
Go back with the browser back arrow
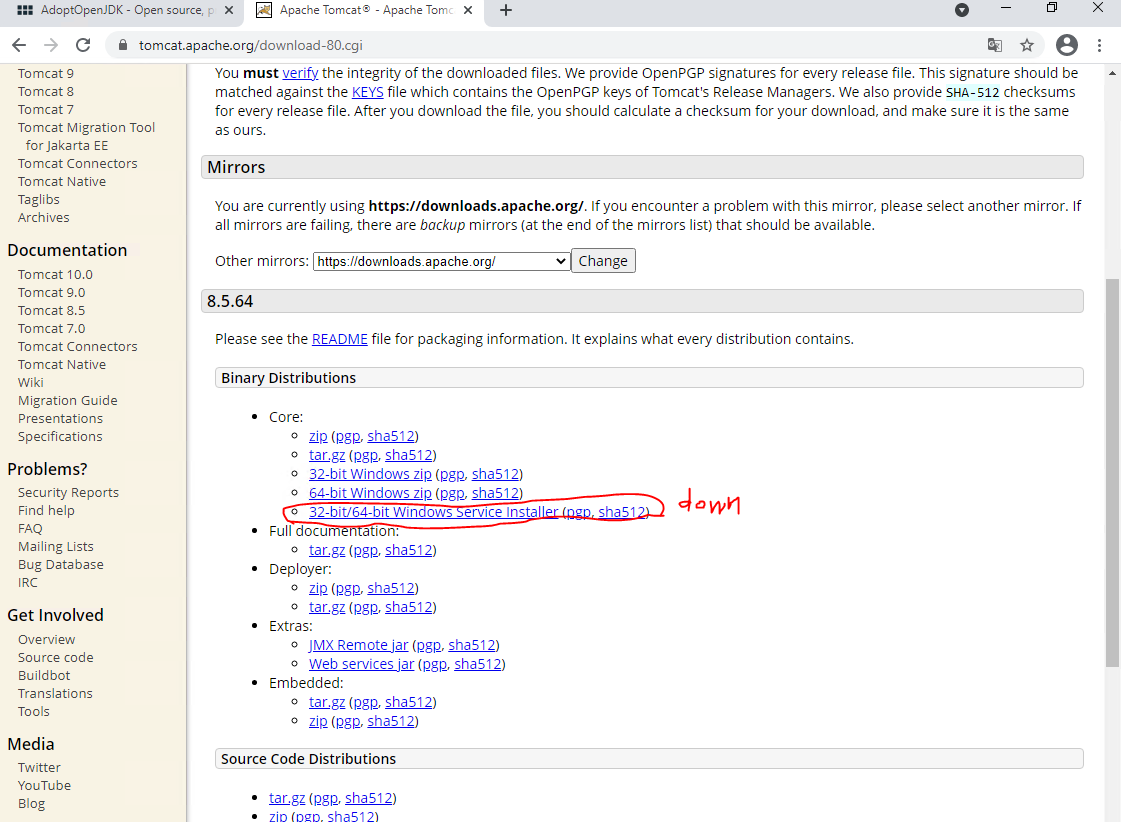coord(19,45)
